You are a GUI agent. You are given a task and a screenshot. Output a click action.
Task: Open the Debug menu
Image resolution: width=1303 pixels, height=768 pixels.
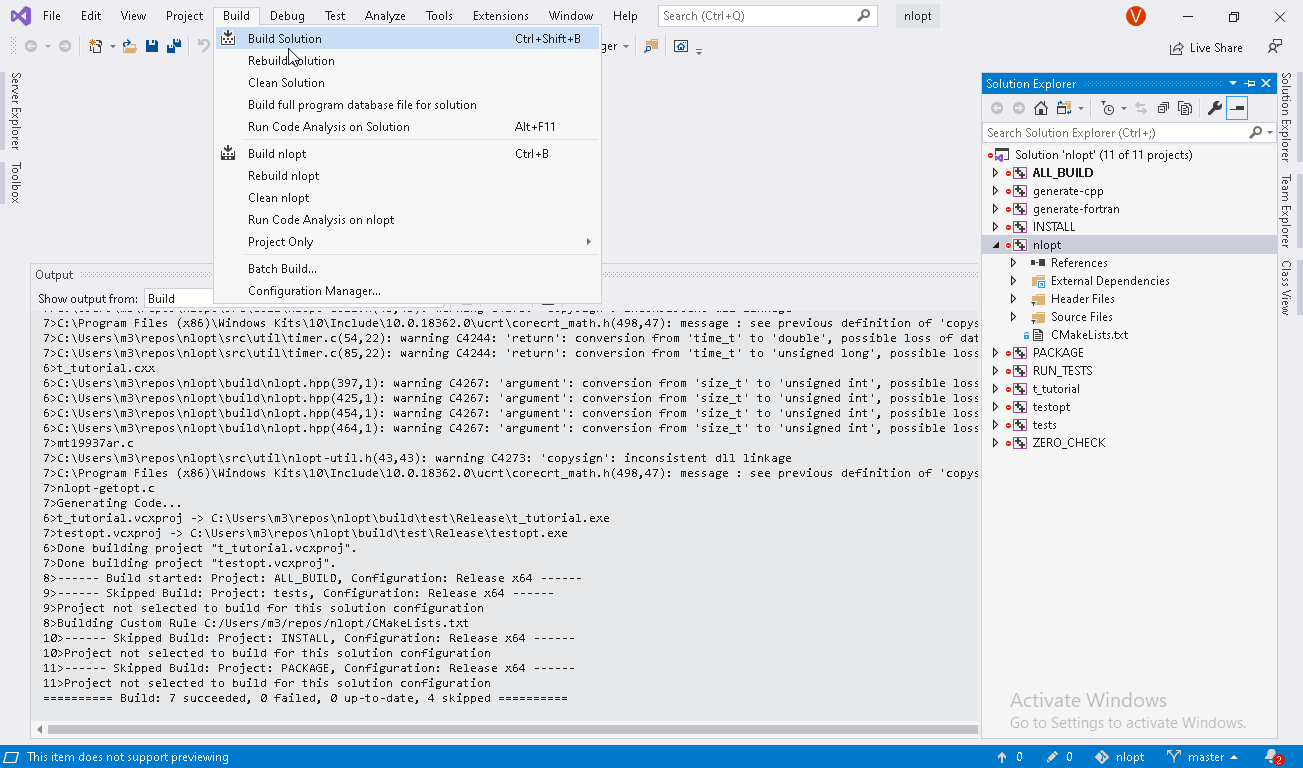coord(287,16)
